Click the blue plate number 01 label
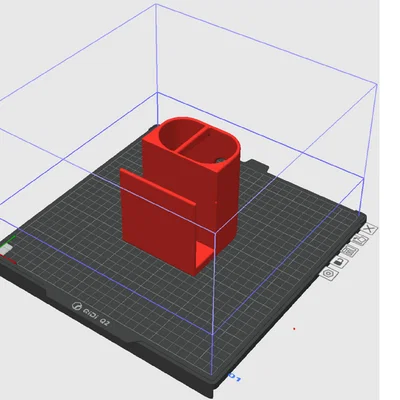This screenshot has height=400, width=400. [x=234, y=377]
